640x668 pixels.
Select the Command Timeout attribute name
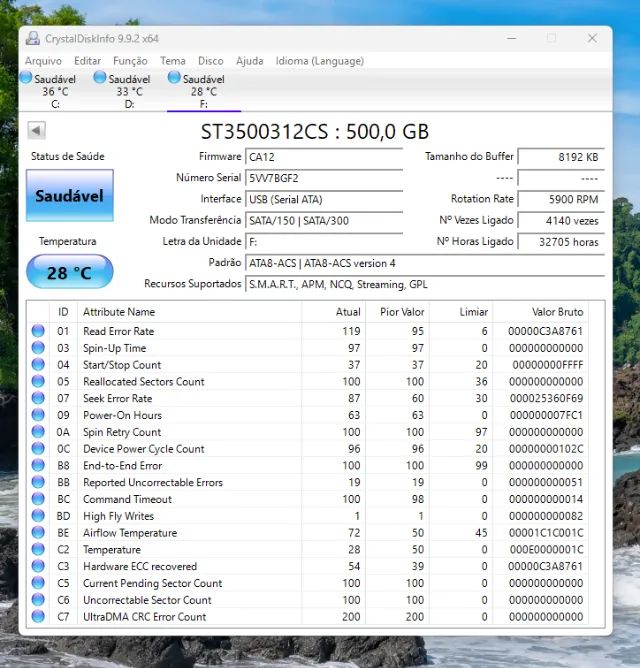click(127, 499)
